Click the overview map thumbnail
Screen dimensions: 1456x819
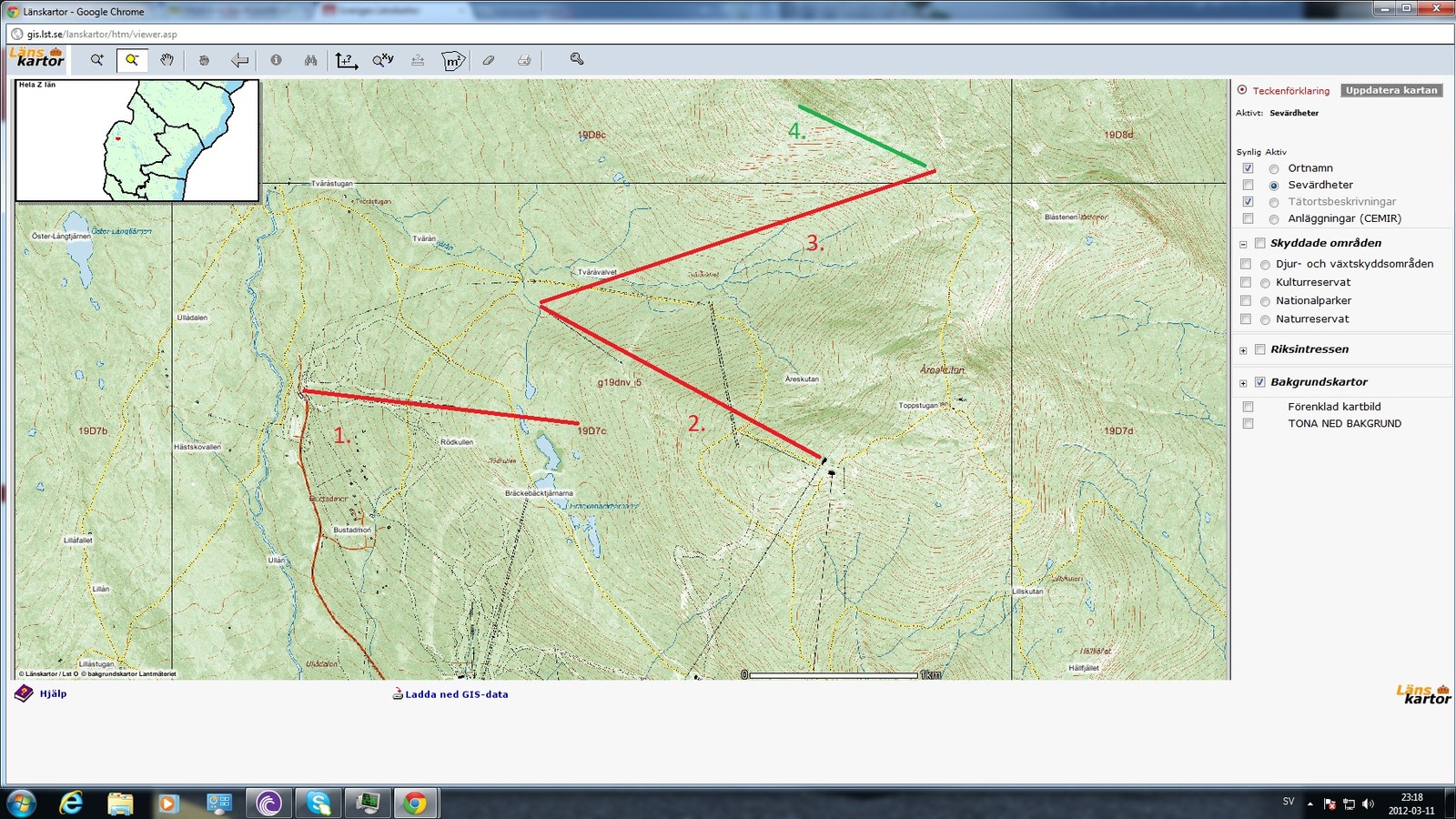pos(137,140)
